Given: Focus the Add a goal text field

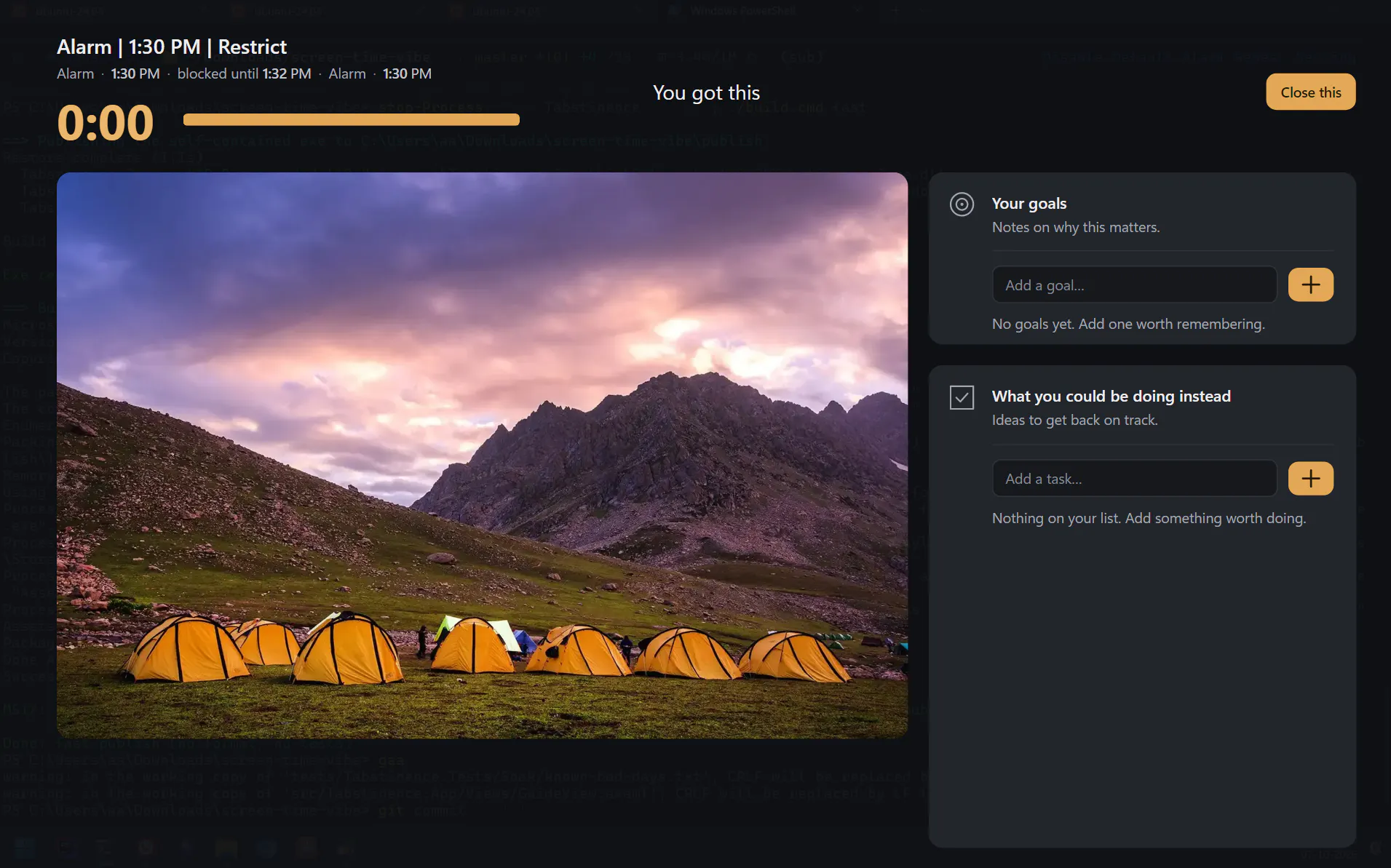Looking at the screenshot, I should click(x=1134, y=284).
